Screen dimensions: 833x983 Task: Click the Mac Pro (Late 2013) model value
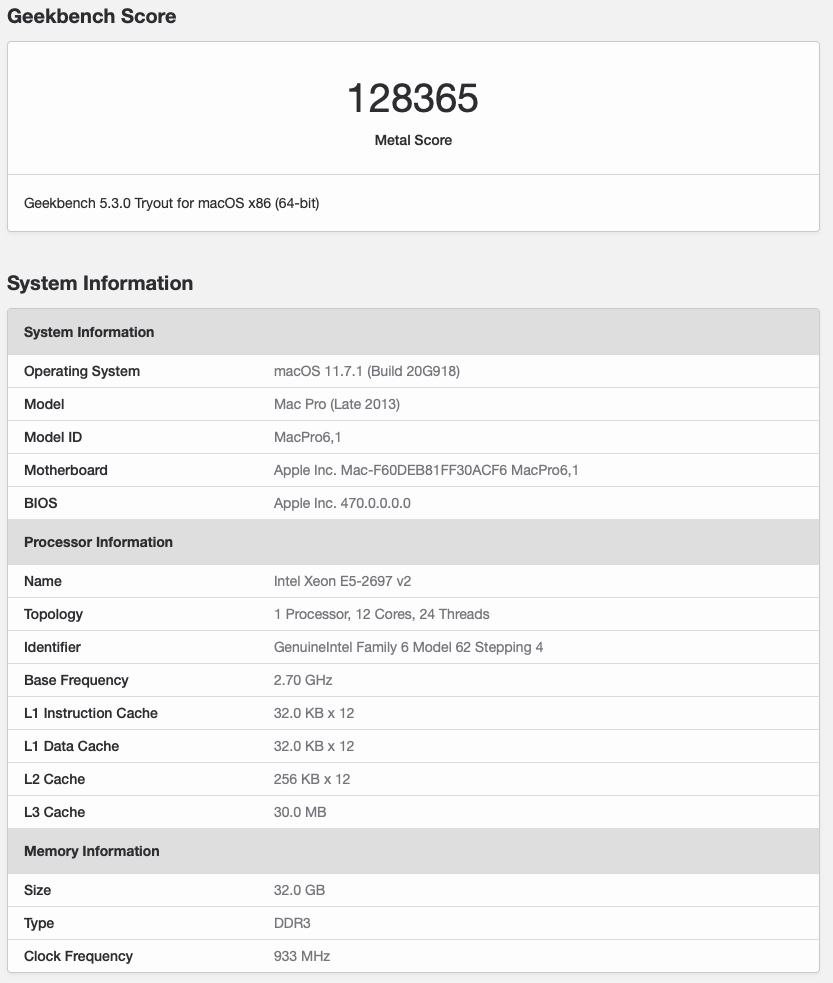pos(337,404)
